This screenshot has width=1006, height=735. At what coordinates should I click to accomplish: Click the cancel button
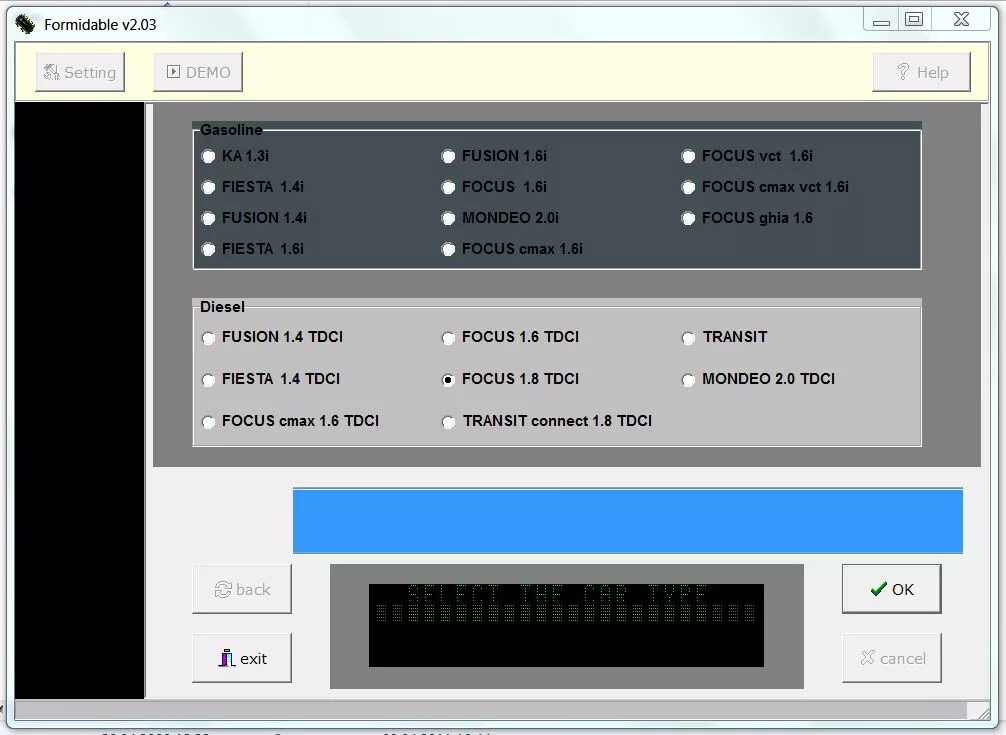(x=892, y=659)
